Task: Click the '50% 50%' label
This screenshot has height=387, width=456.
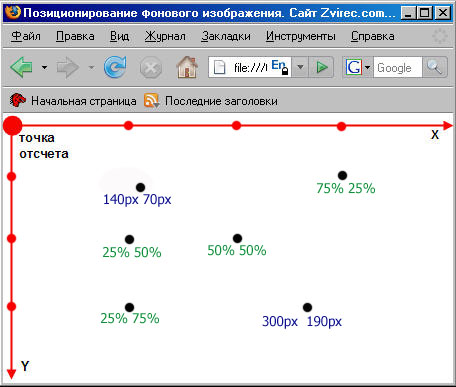Action: [x=237, y=250]
